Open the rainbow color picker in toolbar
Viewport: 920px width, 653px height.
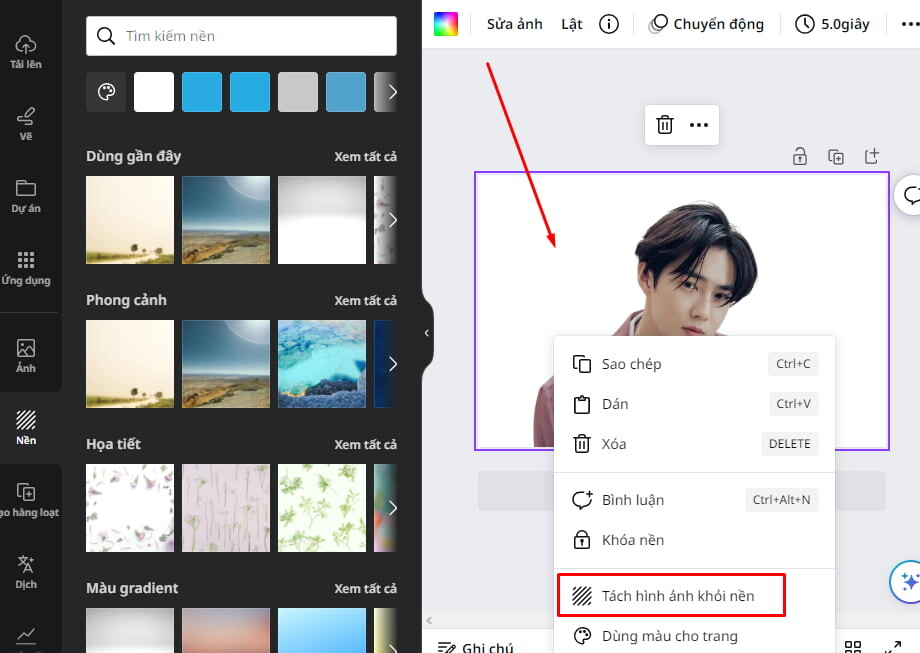[445, 24]
